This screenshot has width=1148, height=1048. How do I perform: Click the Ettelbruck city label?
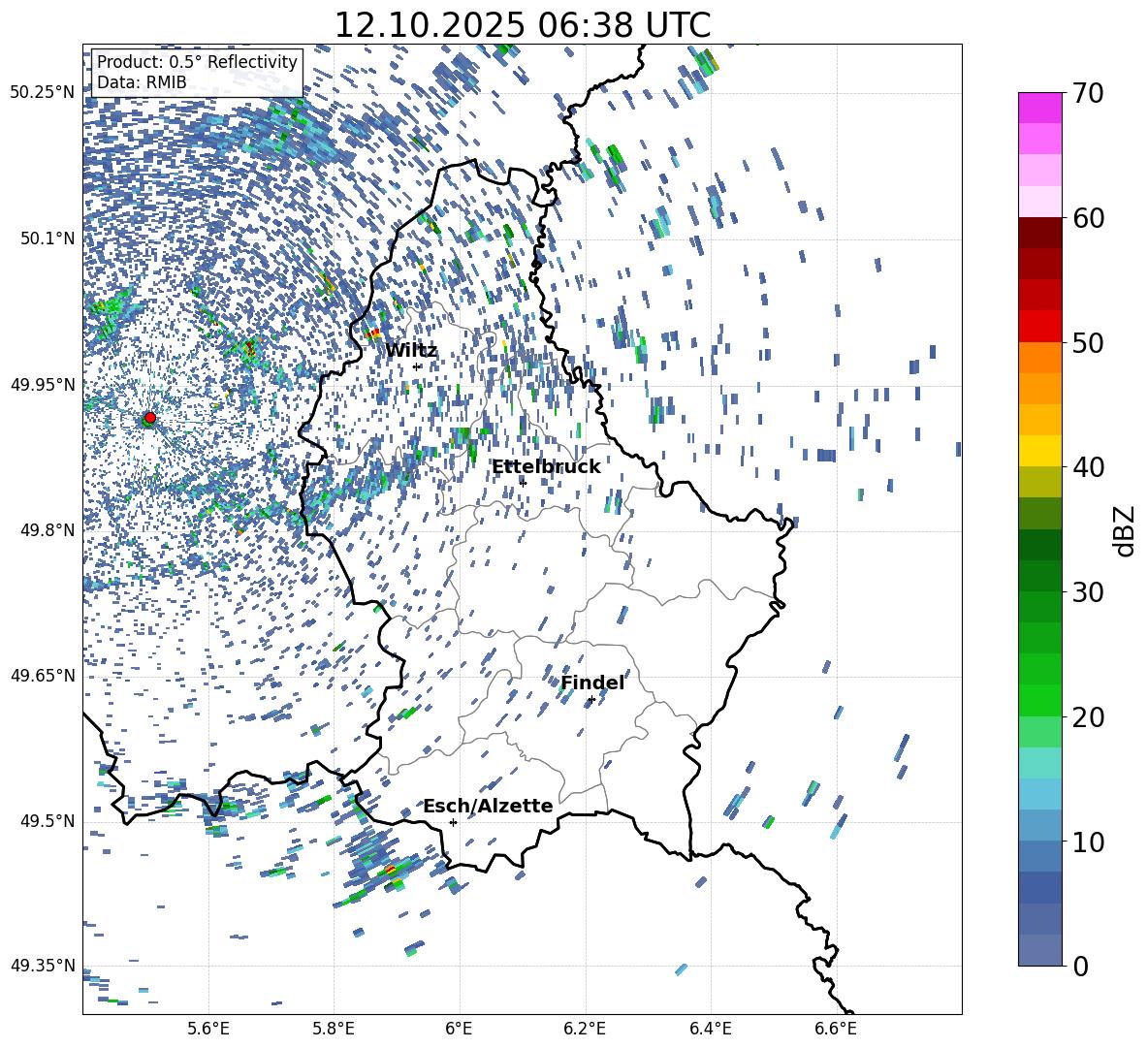(546, 467)
